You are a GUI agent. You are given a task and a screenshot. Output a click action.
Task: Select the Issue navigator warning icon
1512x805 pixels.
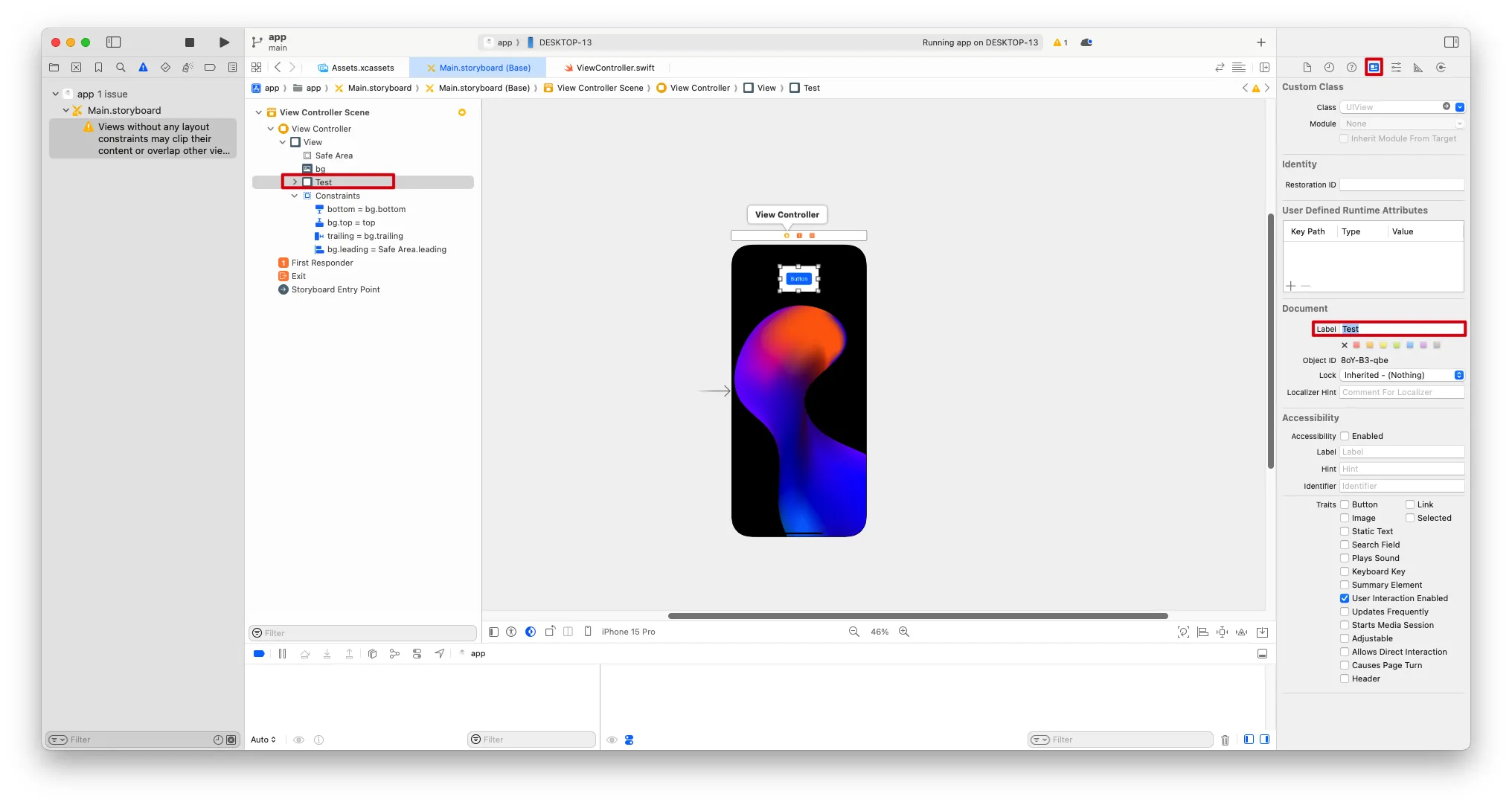pyautogui.click(x=143, y=68)
